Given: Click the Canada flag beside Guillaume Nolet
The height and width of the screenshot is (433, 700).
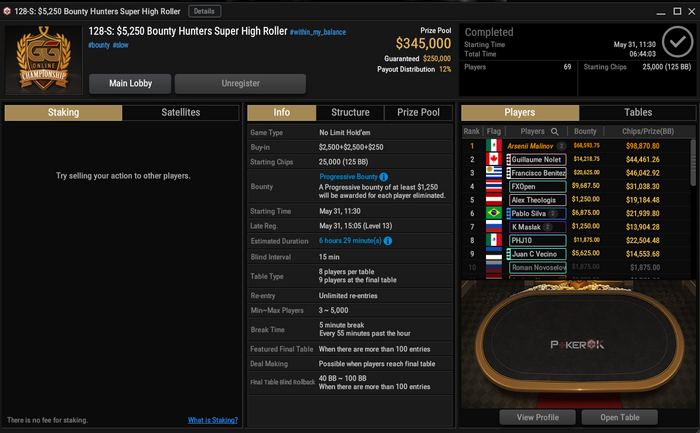Looking at the screenshot, I should click(x=493, y=159).
